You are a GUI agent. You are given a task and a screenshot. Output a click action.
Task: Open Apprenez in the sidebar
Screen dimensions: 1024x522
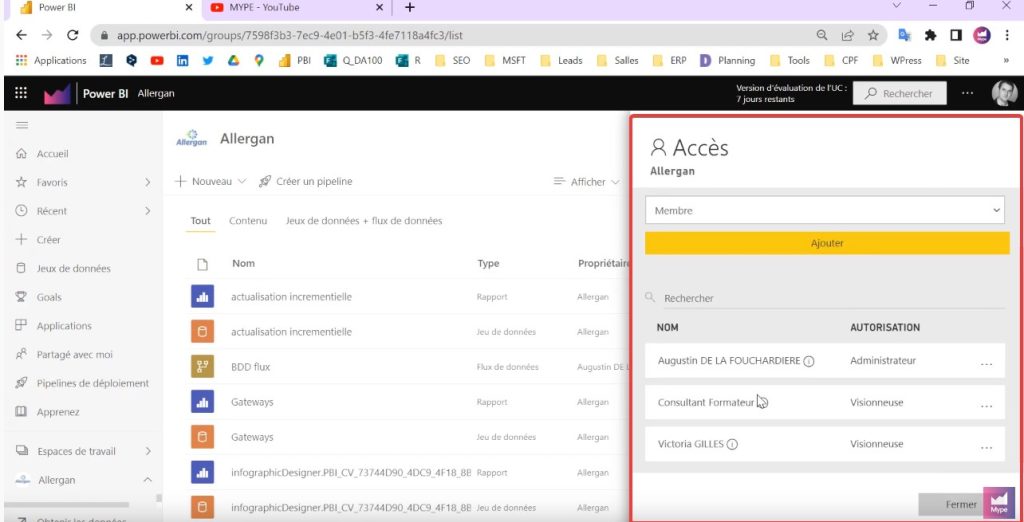[57, 412]
